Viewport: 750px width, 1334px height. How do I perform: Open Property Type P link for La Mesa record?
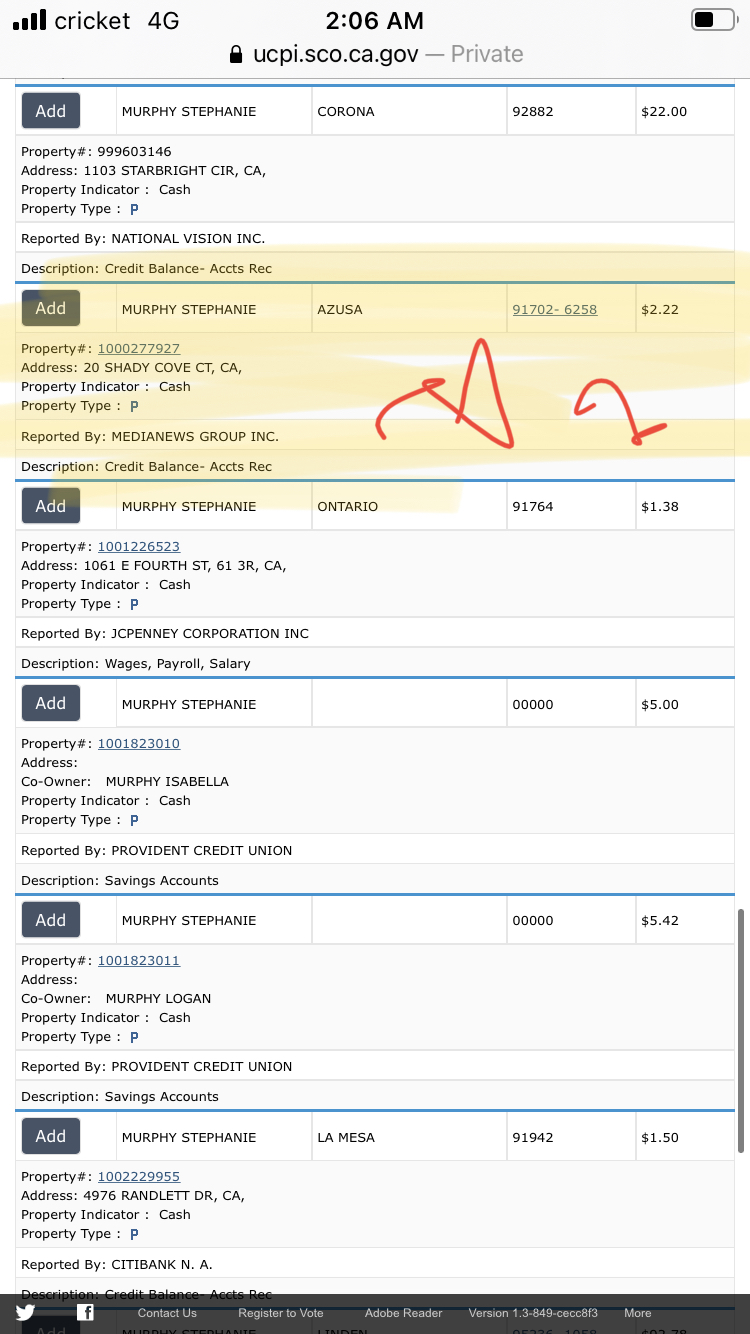pos(134,1234)
